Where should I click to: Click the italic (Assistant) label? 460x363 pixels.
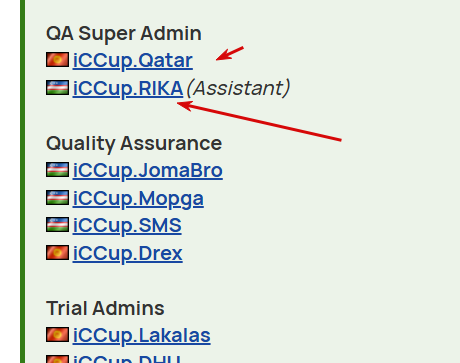coord(238,88)
